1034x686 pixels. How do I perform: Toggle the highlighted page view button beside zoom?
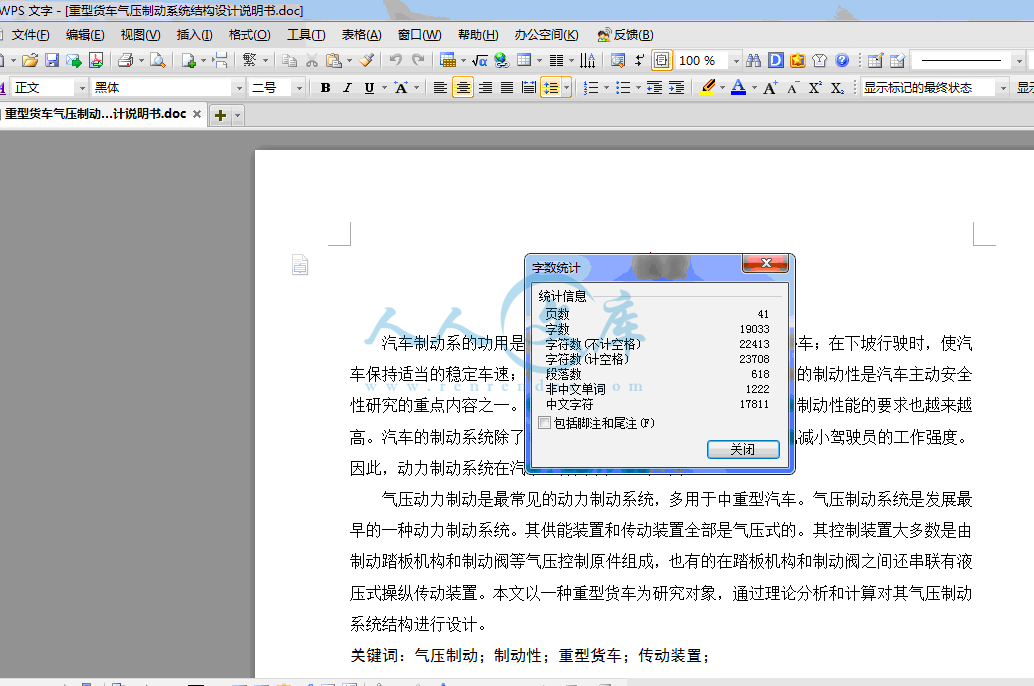click(x=662, y=61)
